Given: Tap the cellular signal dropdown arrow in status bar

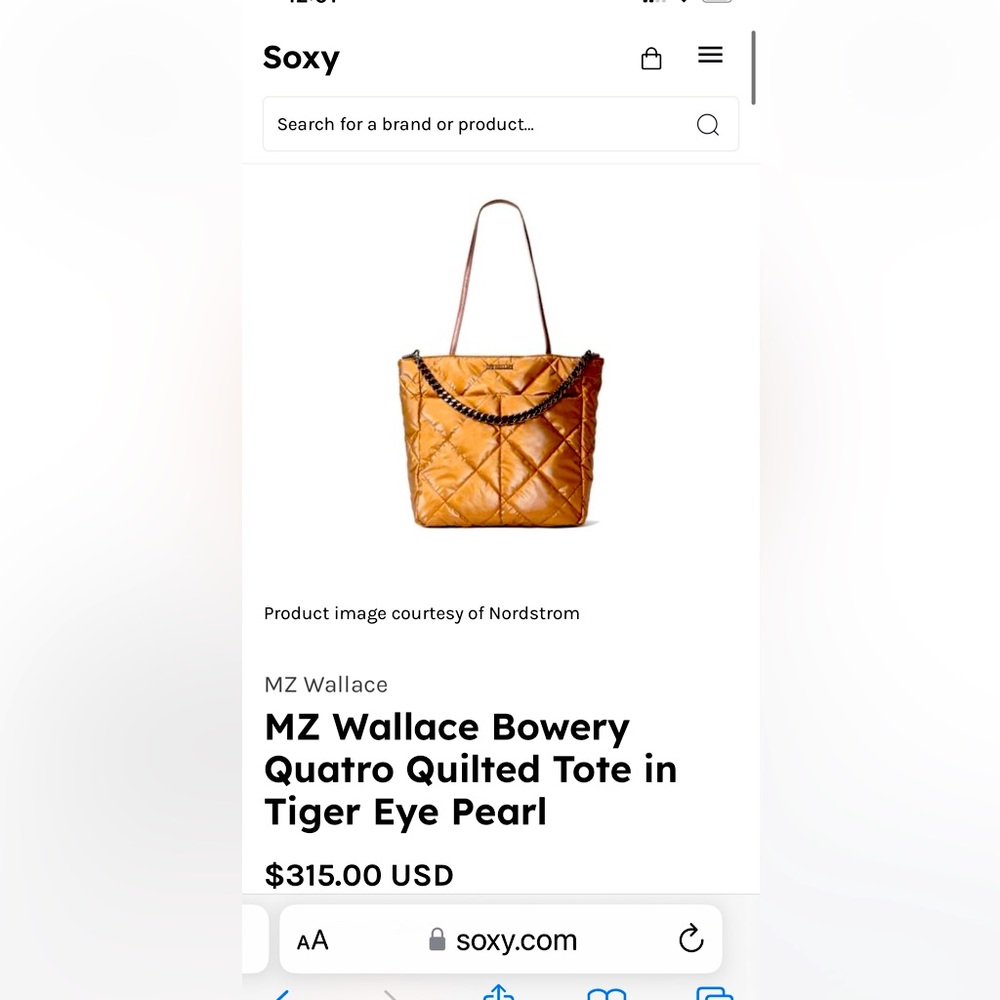Looking at the screenshot, I should coord(684,2).
